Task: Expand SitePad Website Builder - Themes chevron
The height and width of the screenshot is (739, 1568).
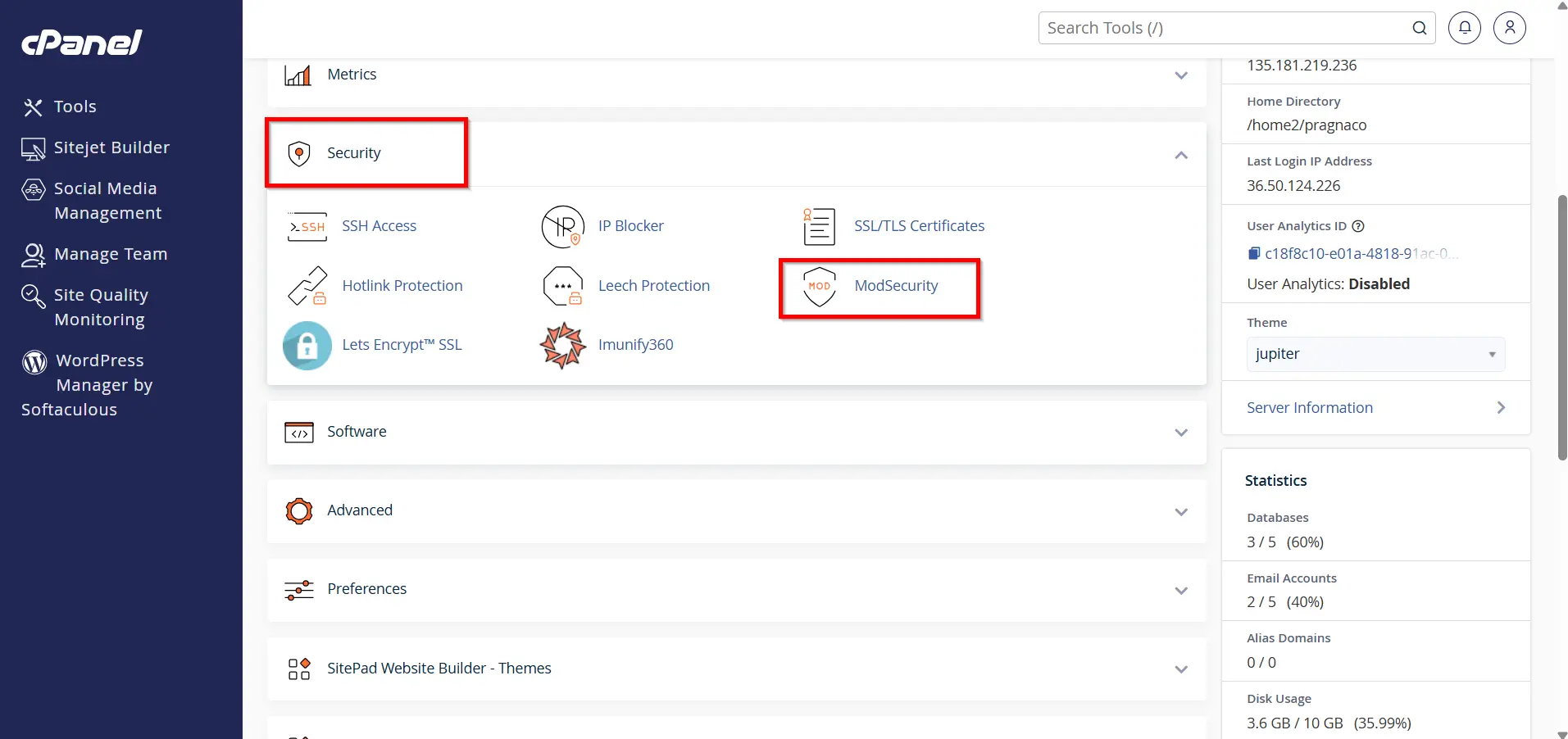Action: pos(1181,669)
